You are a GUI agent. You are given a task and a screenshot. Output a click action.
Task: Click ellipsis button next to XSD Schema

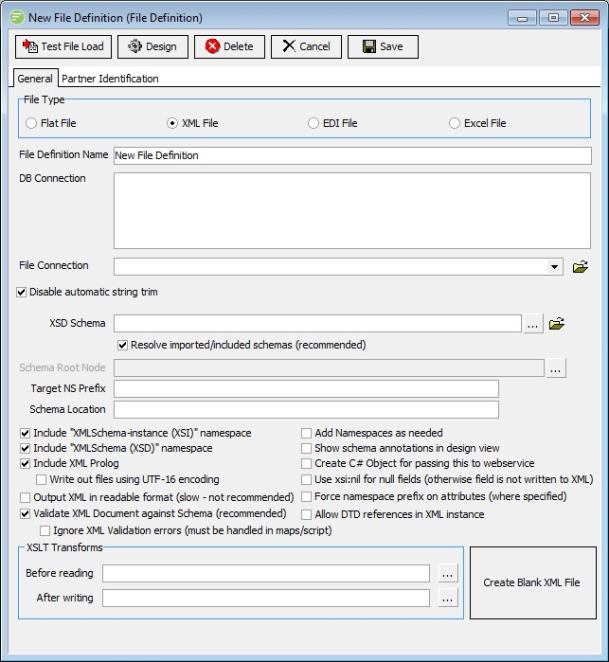pyautogui.click(x=533, y=324)
